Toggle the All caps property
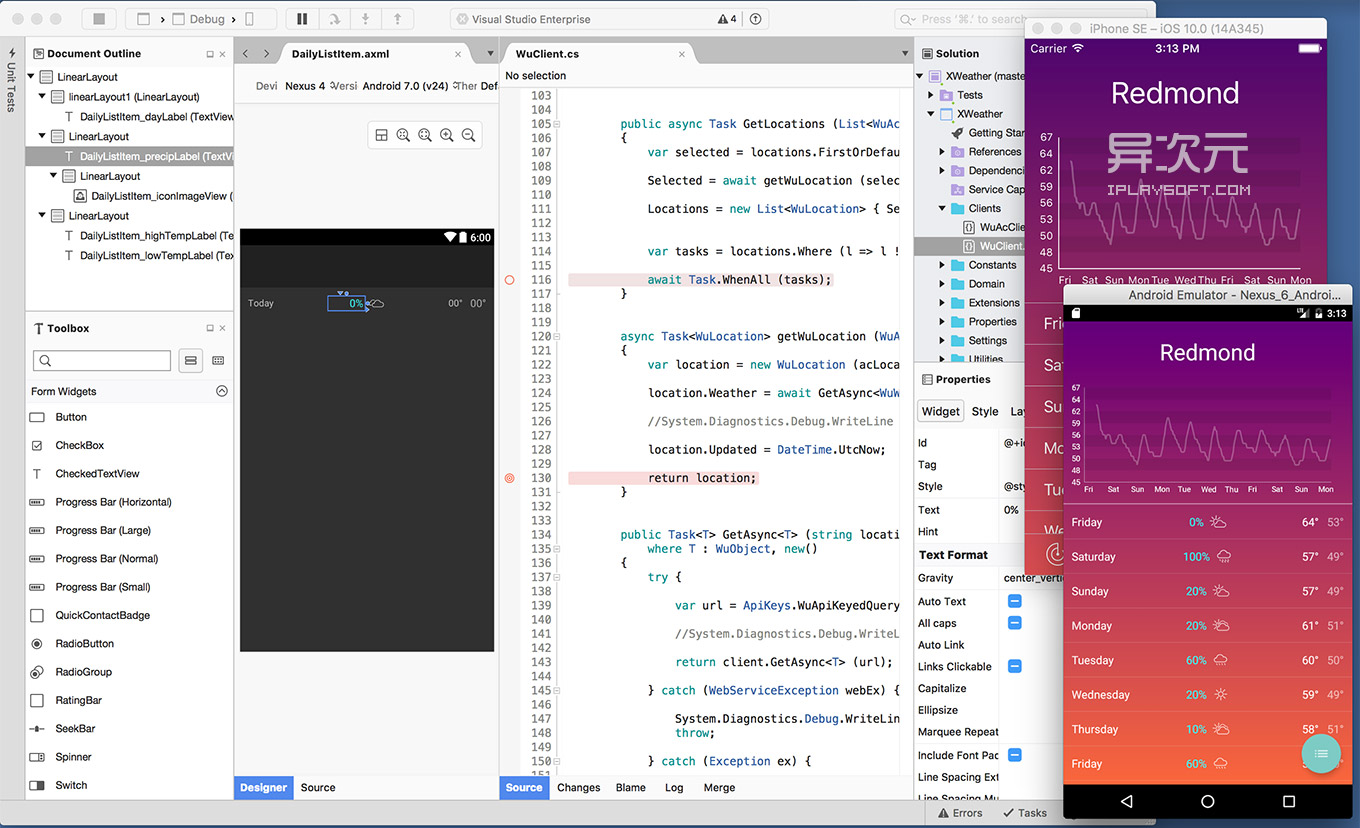 pyautogui.click(x=1014, y=623)
